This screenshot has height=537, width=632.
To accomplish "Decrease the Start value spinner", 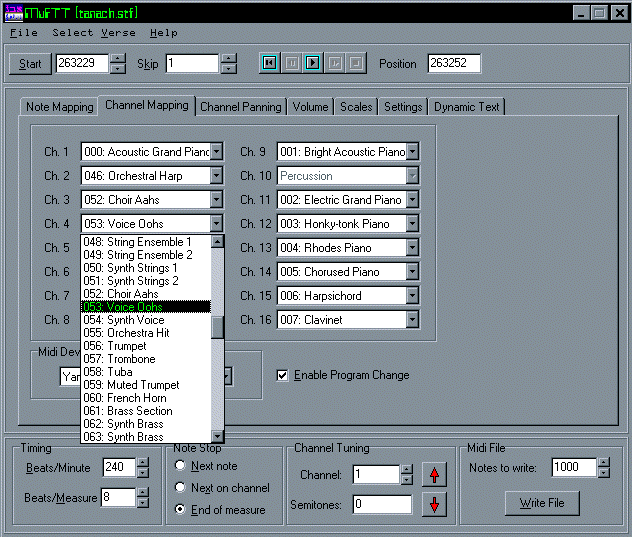I will click(118, 68).
